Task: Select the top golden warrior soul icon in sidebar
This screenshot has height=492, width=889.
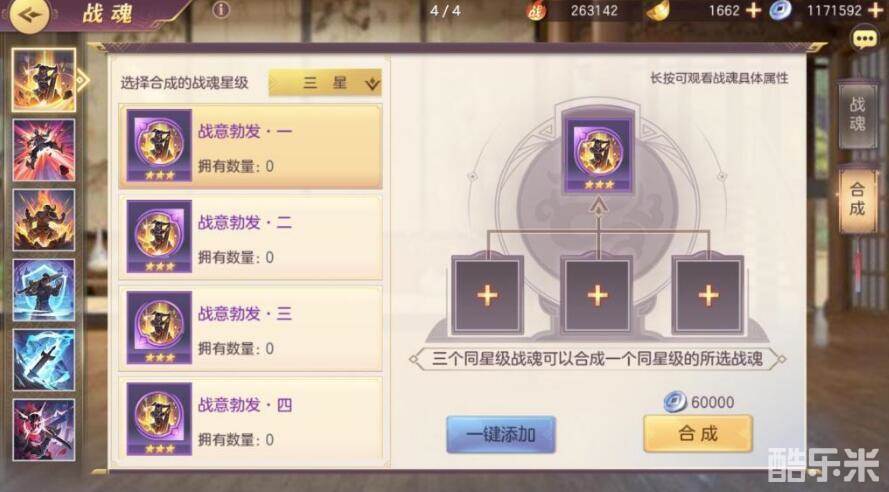Action: coord(44,80)
